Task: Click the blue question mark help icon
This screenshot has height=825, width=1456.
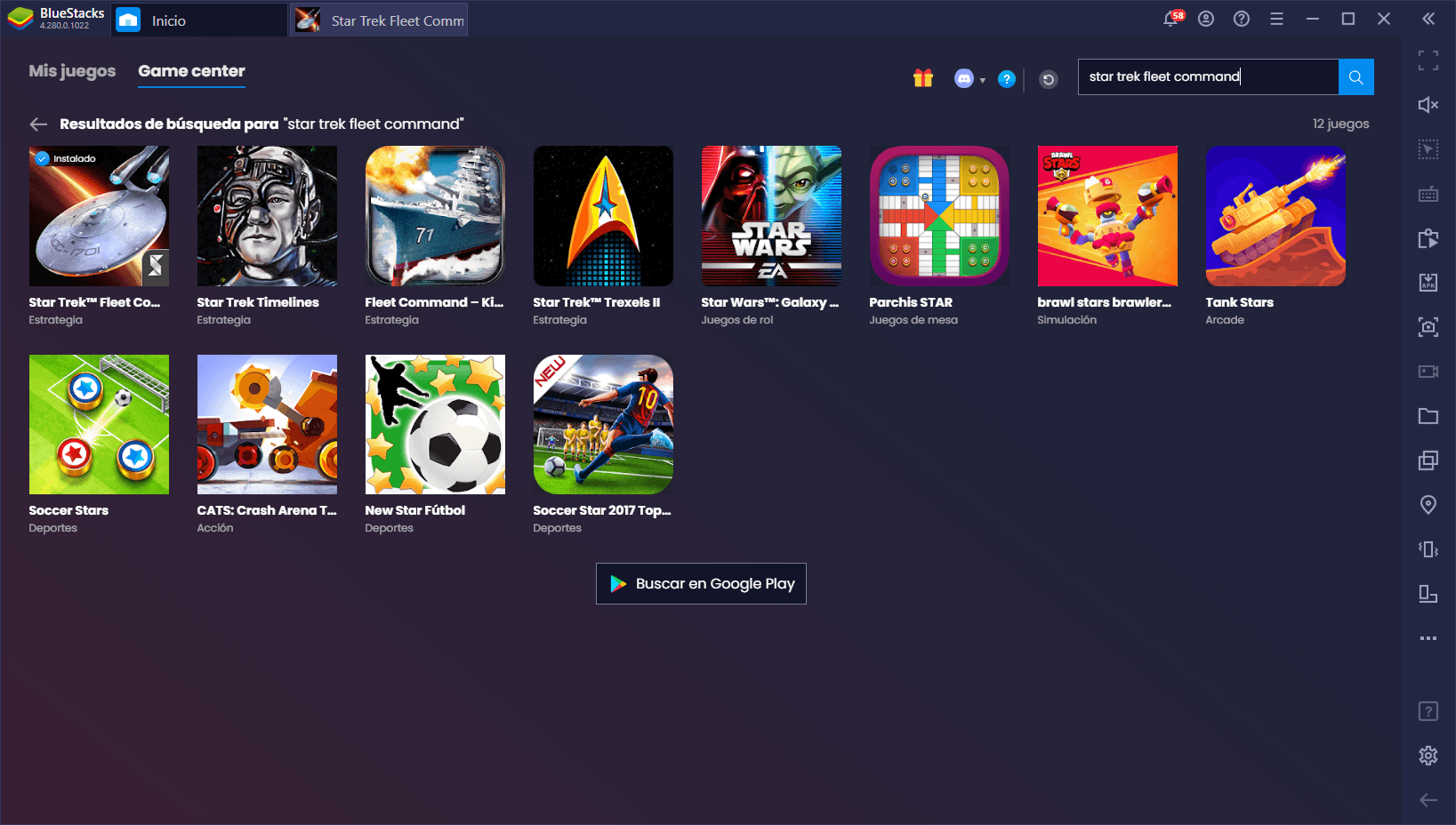Action: point(1007,79)
